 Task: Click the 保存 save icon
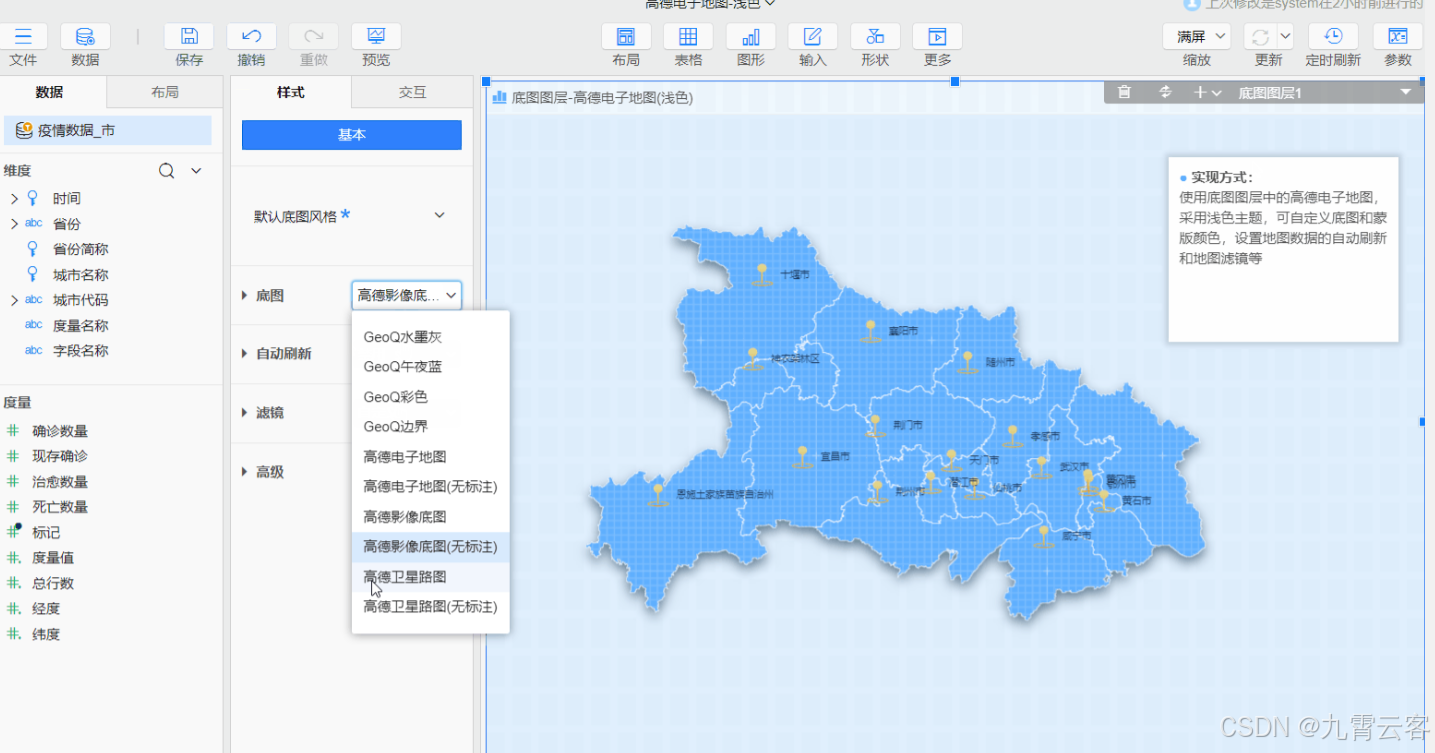[189, 37]
